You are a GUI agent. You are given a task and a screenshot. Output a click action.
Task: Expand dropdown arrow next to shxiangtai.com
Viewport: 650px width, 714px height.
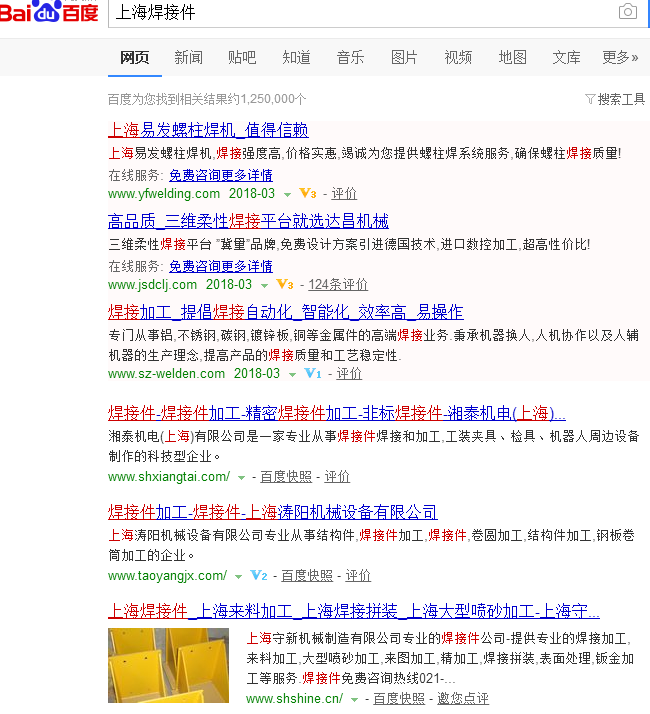coord(241,477)
